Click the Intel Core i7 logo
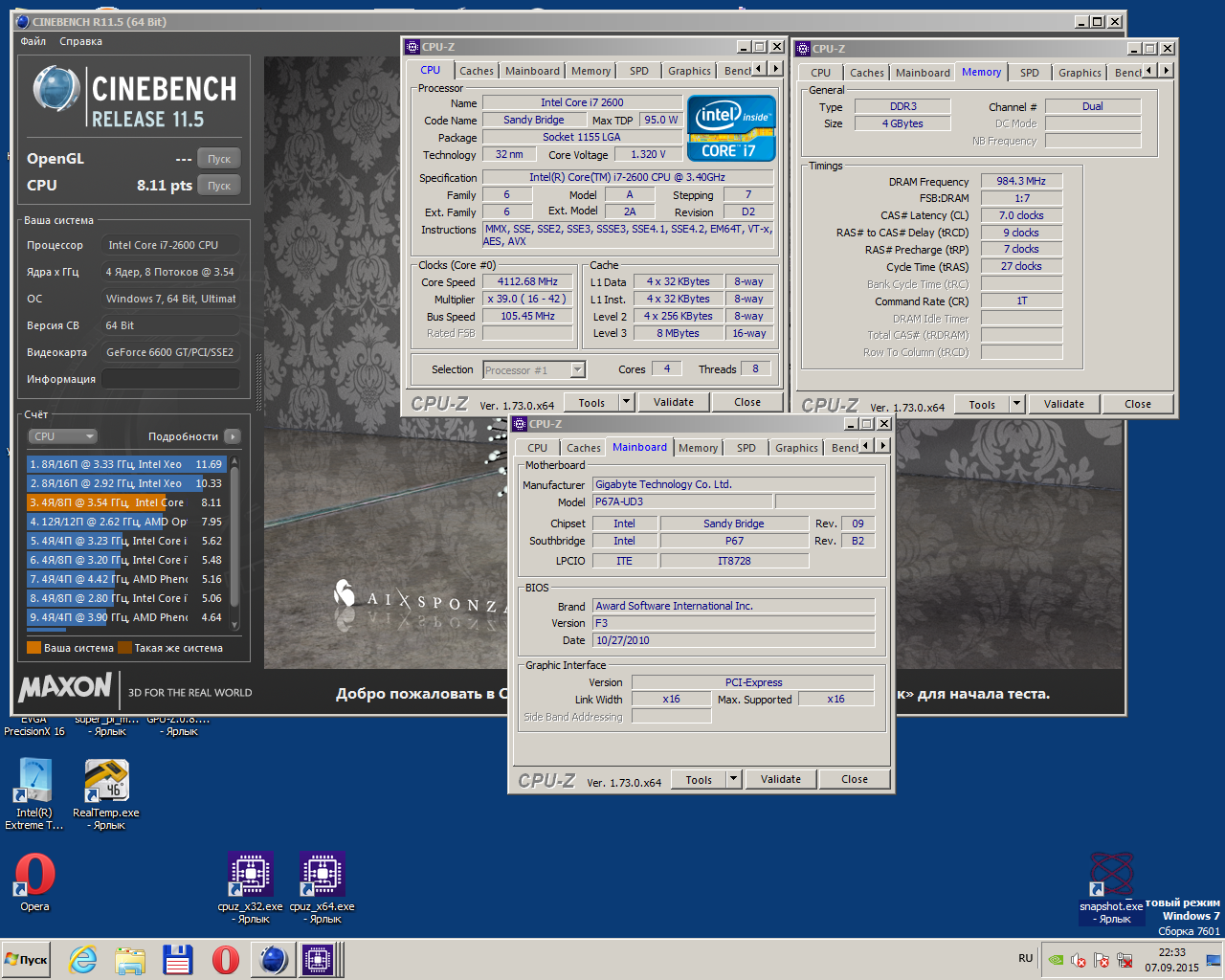The width and height of the screenshot is (1225, 980). [731, 128]
